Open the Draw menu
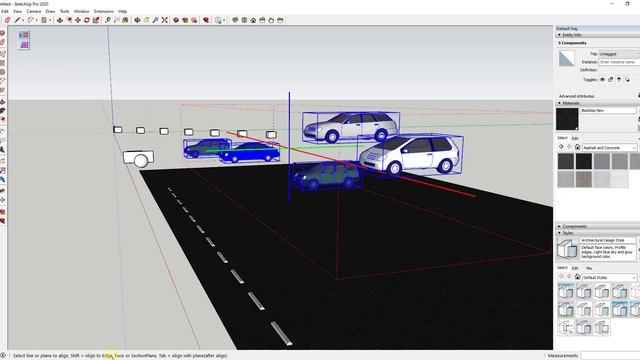This screenshot has height=360, width=640. coord(50,11)
